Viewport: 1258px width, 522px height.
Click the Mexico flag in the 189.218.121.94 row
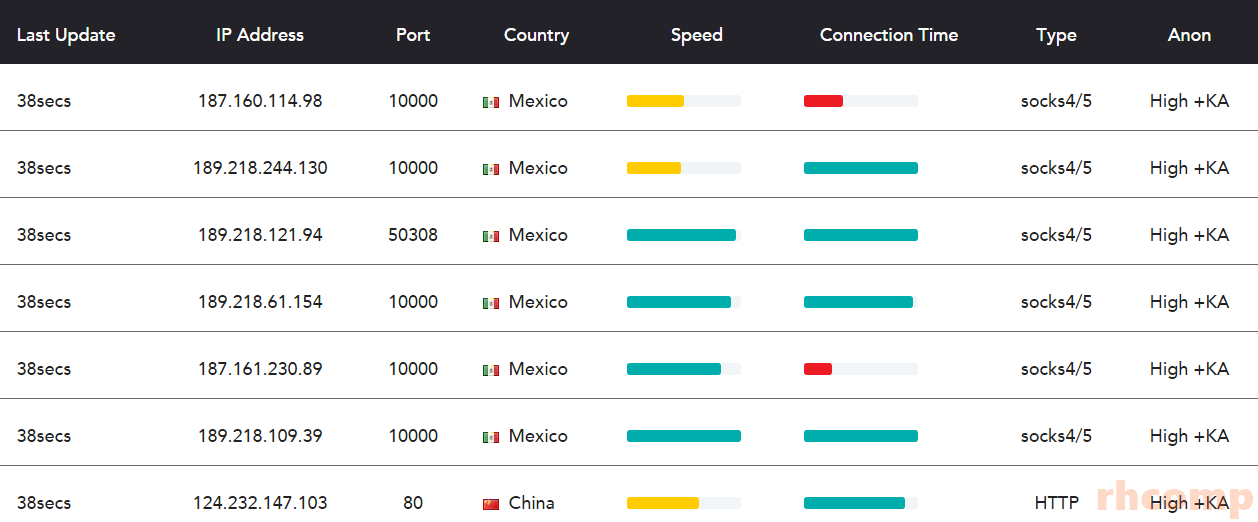click(490, 236)
